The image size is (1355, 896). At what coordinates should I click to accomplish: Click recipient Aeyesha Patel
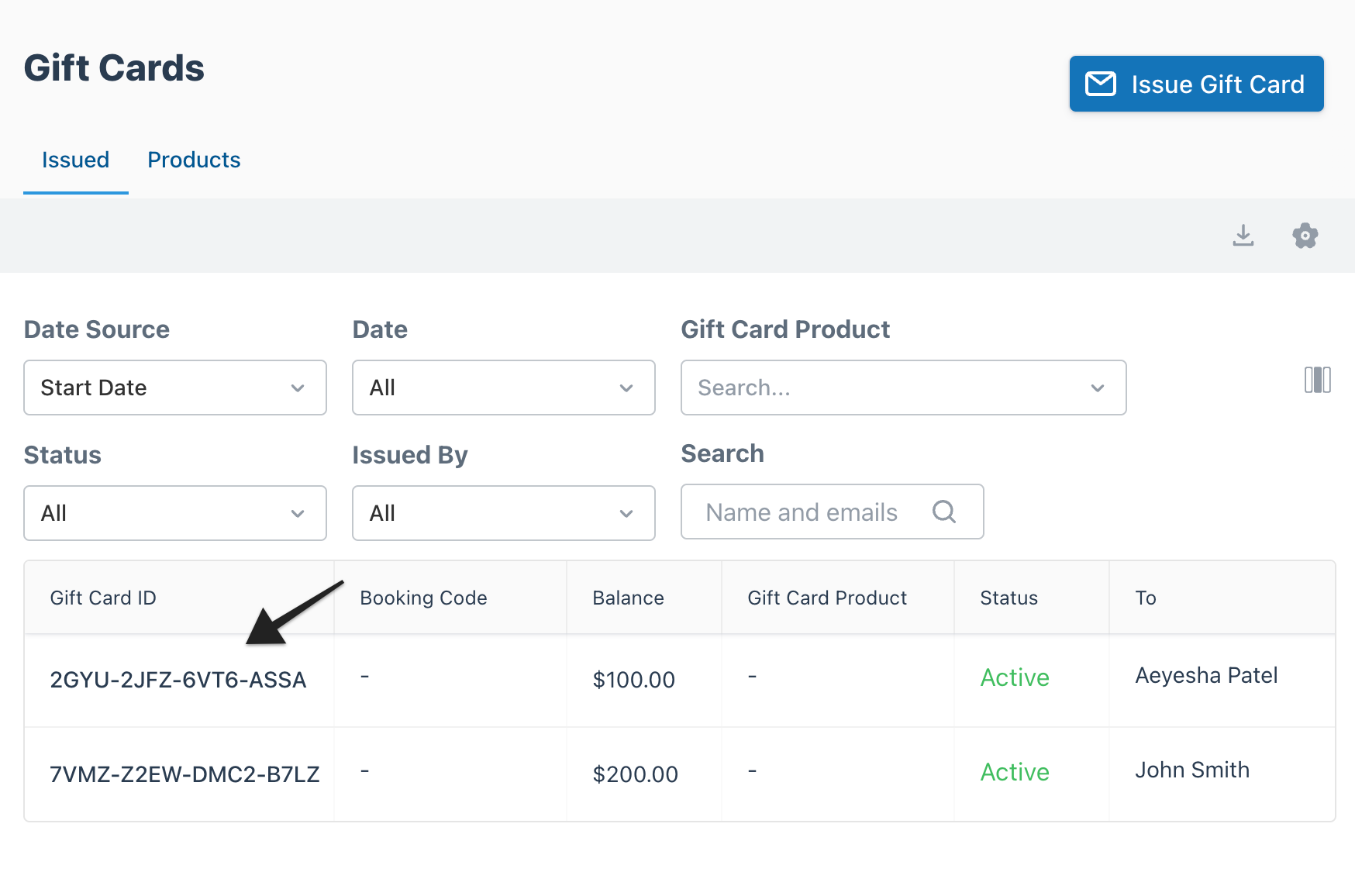click(1206, 675)
